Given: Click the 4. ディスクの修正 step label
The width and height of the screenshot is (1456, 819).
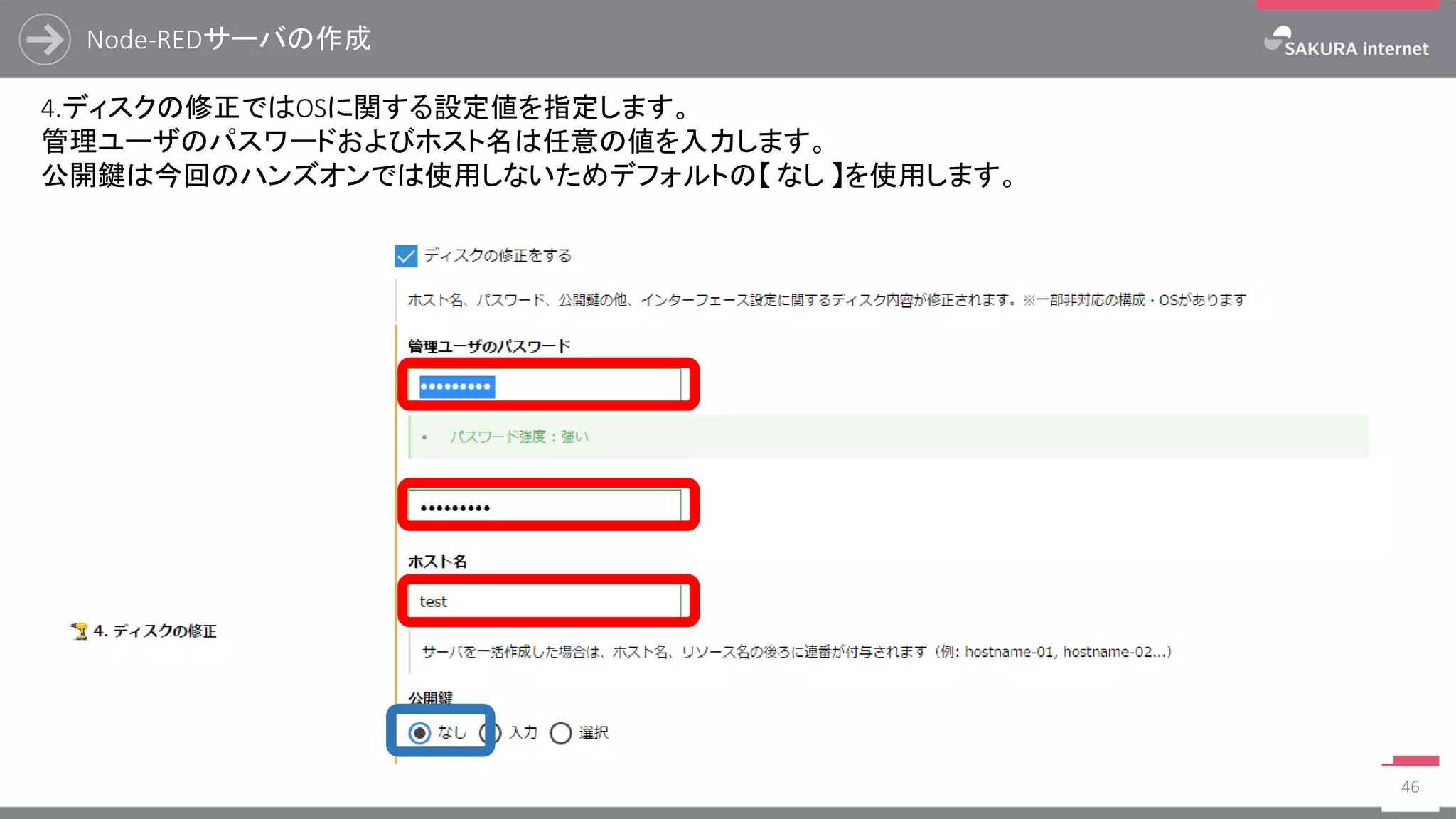Looking at the screenshot, I should click(155, 631).
